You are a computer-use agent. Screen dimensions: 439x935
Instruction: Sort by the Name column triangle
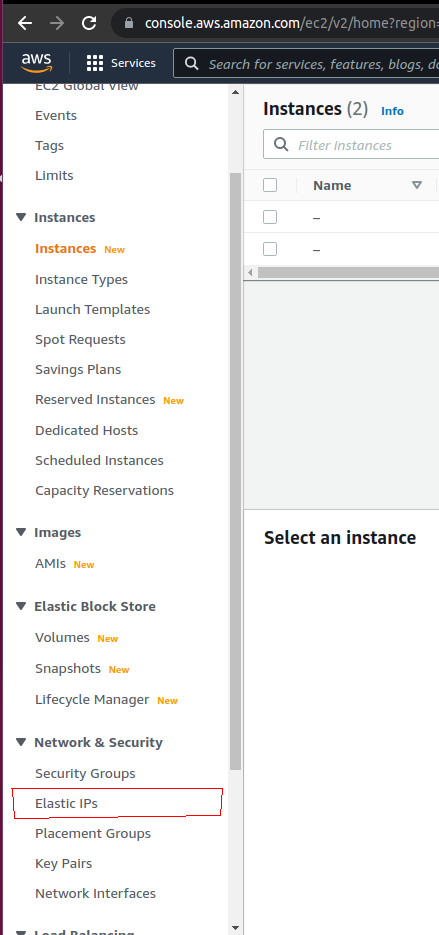(417, 185)
